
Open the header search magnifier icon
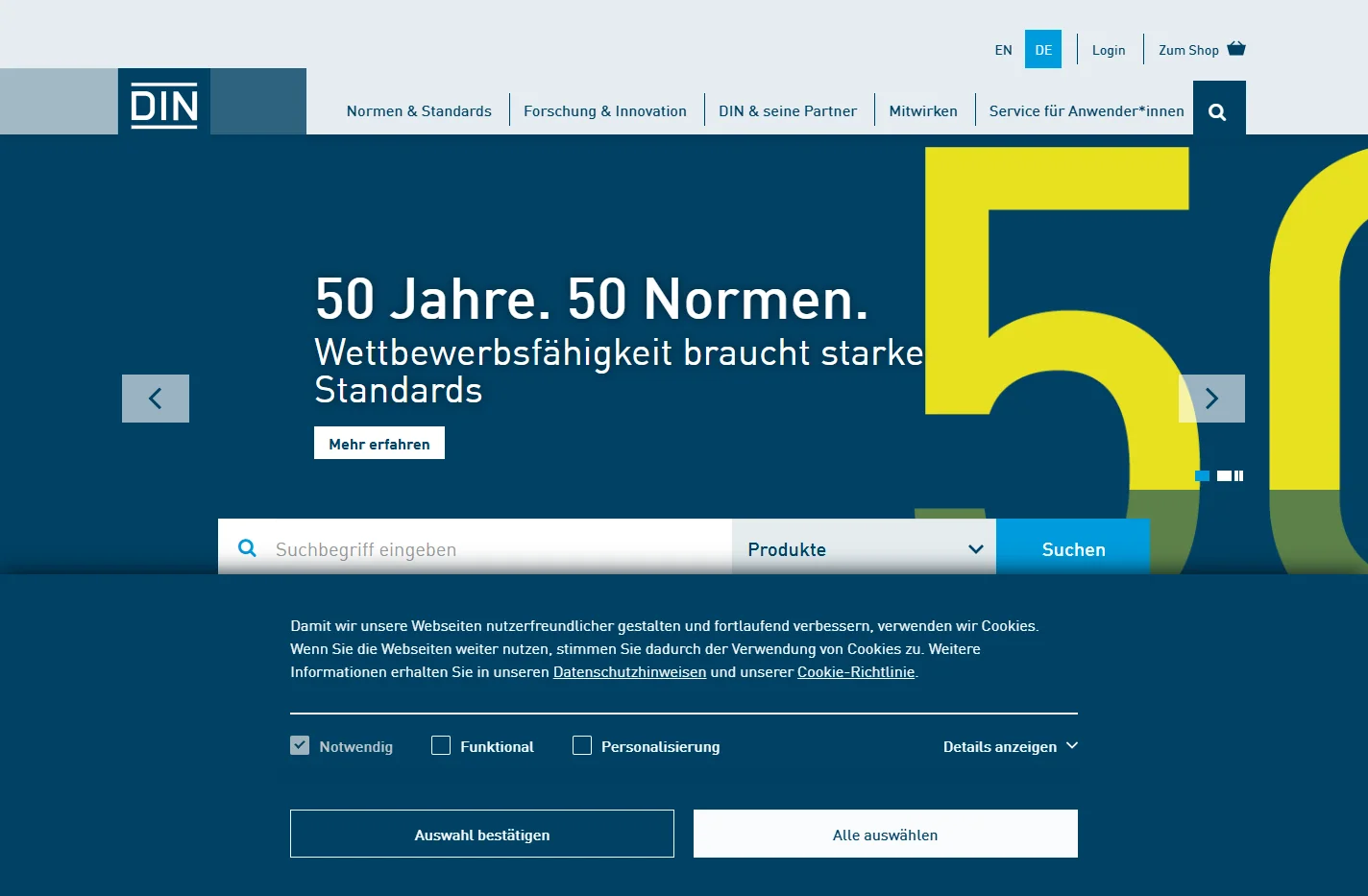pyautogui.click(x=1218, y=110)
